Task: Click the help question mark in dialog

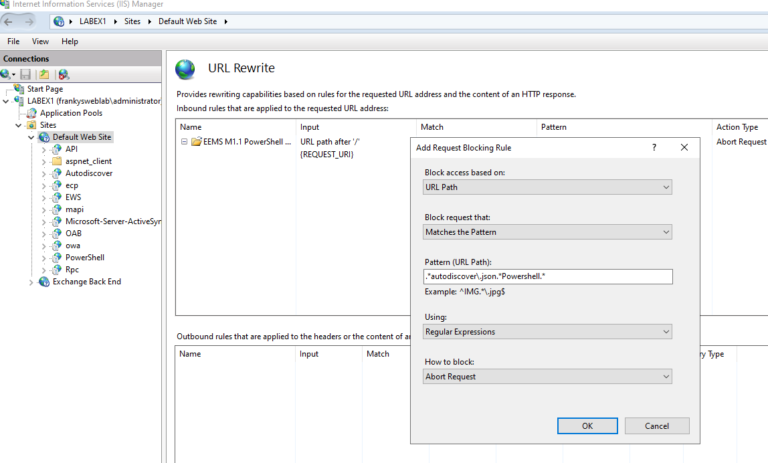Action: coord(654,147)
